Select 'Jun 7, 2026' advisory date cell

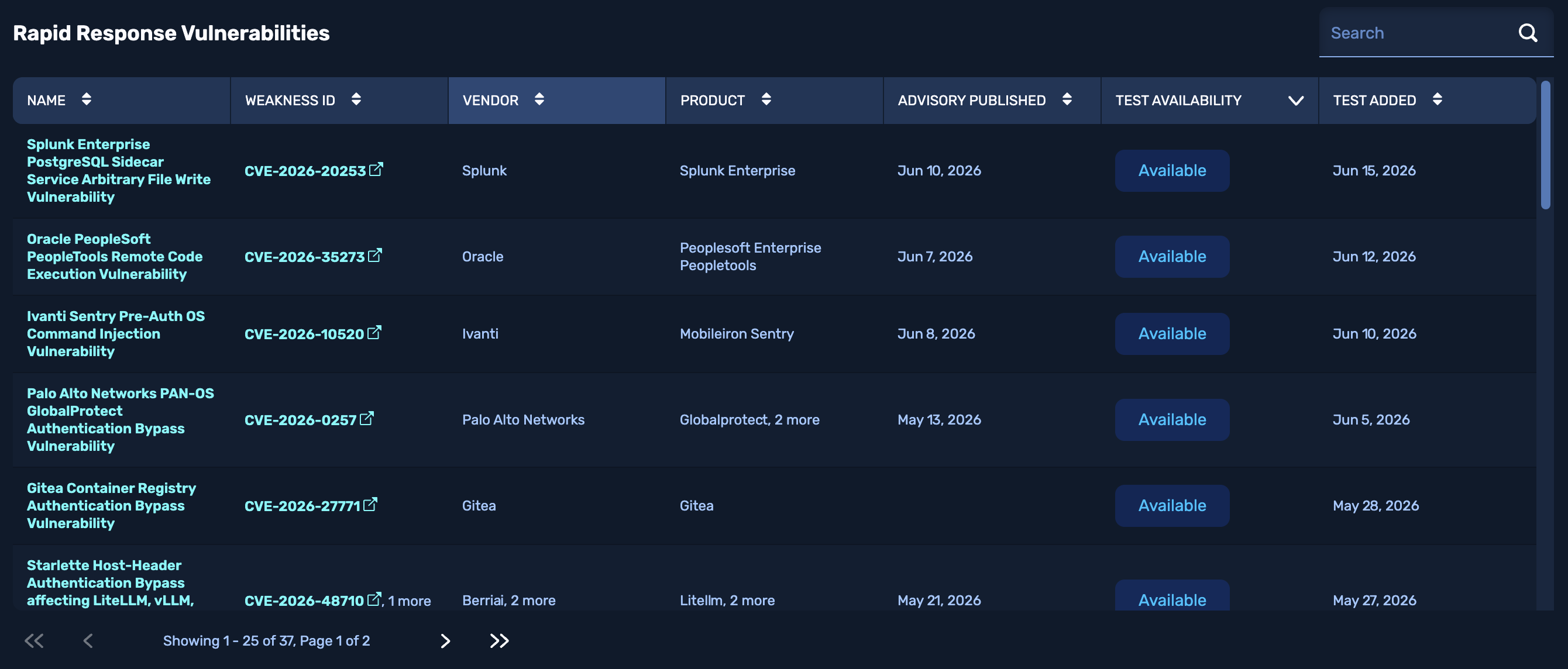(x=934, y=256)
